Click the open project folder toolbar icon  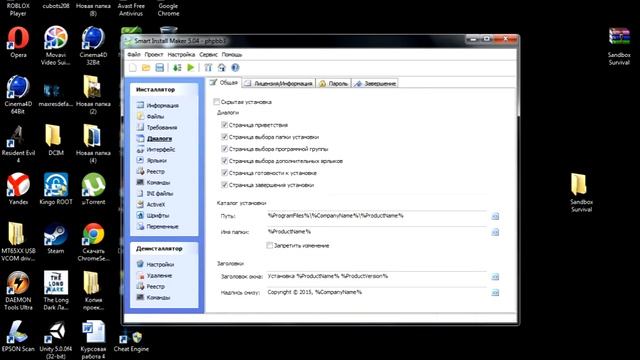146,68
